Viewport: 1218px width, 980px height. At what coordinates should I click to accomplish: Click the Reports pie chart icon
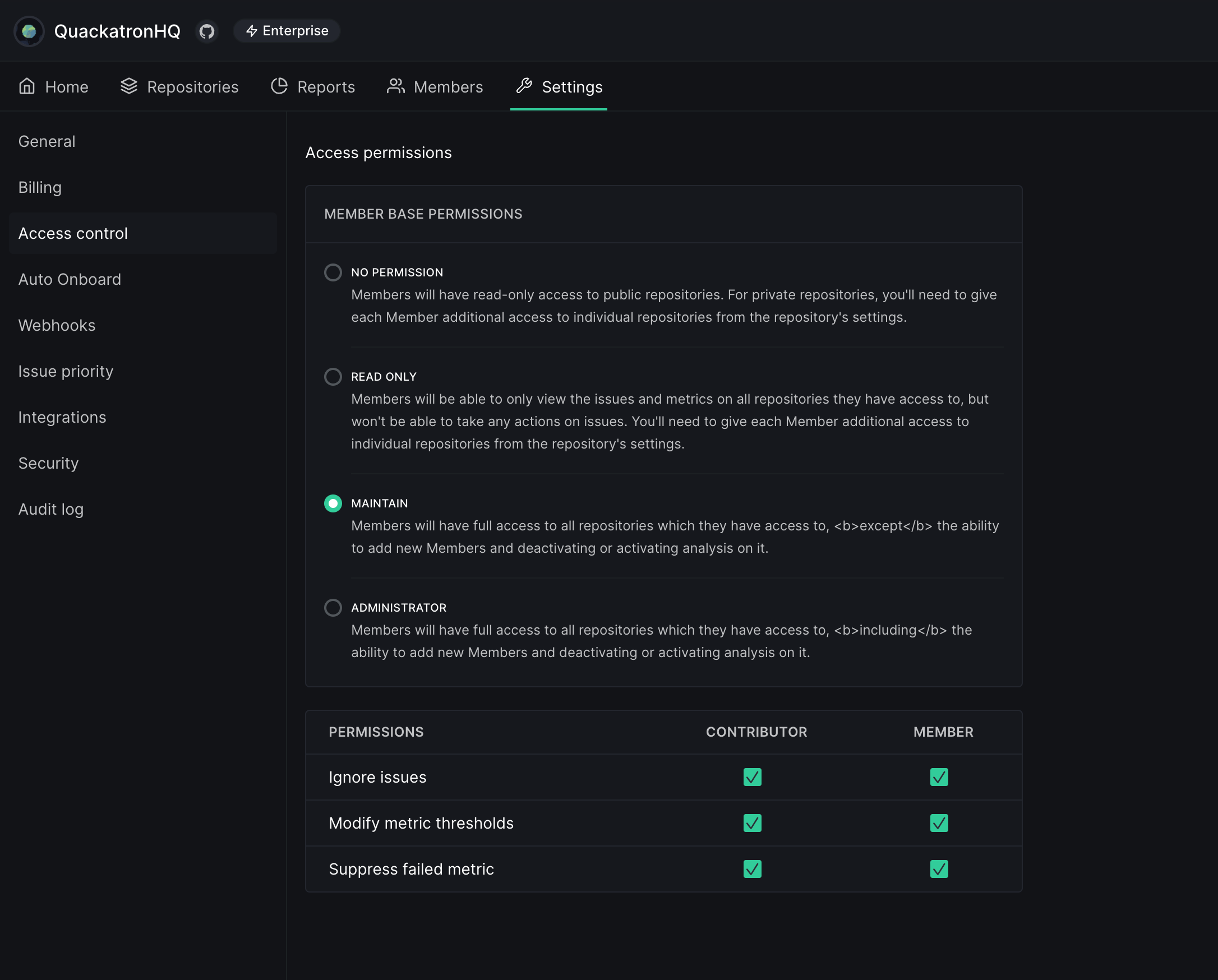pyautogui.click(x=279, y=86)
